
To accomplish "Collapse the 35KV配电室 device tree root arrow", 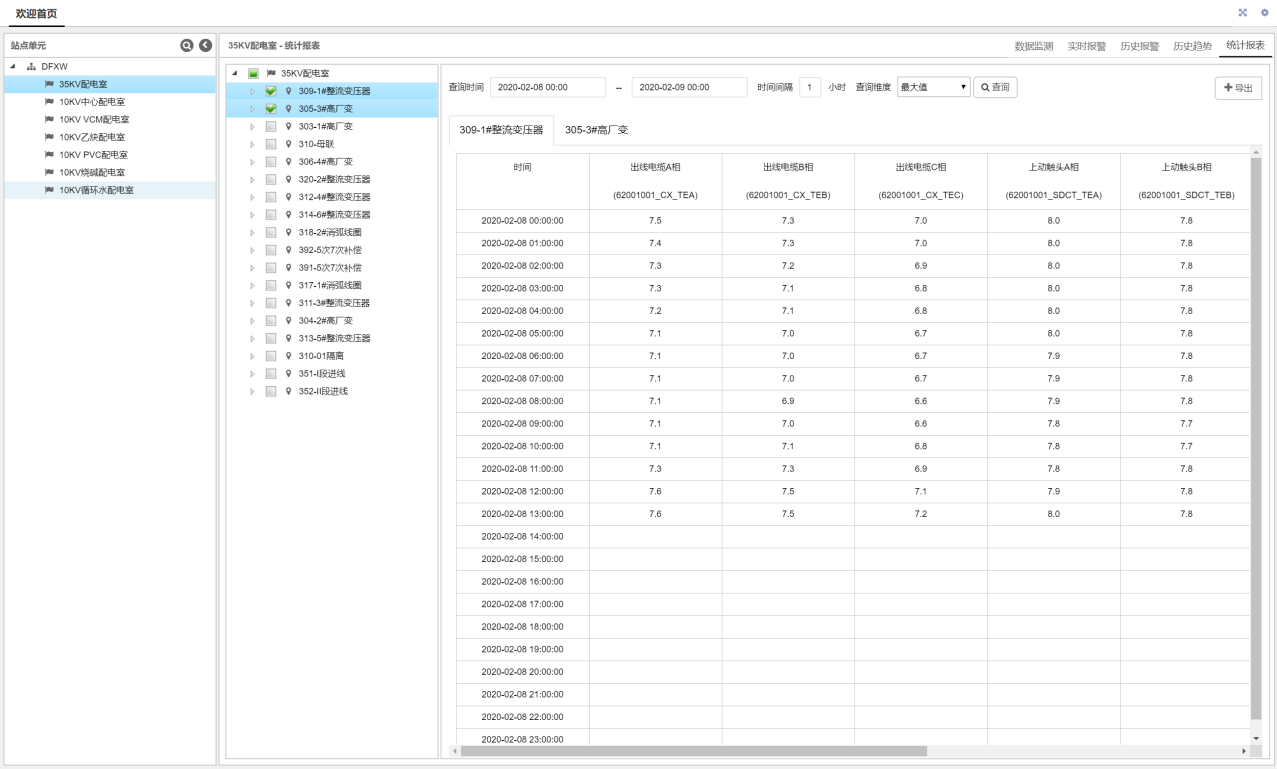I will coord(235,74).
